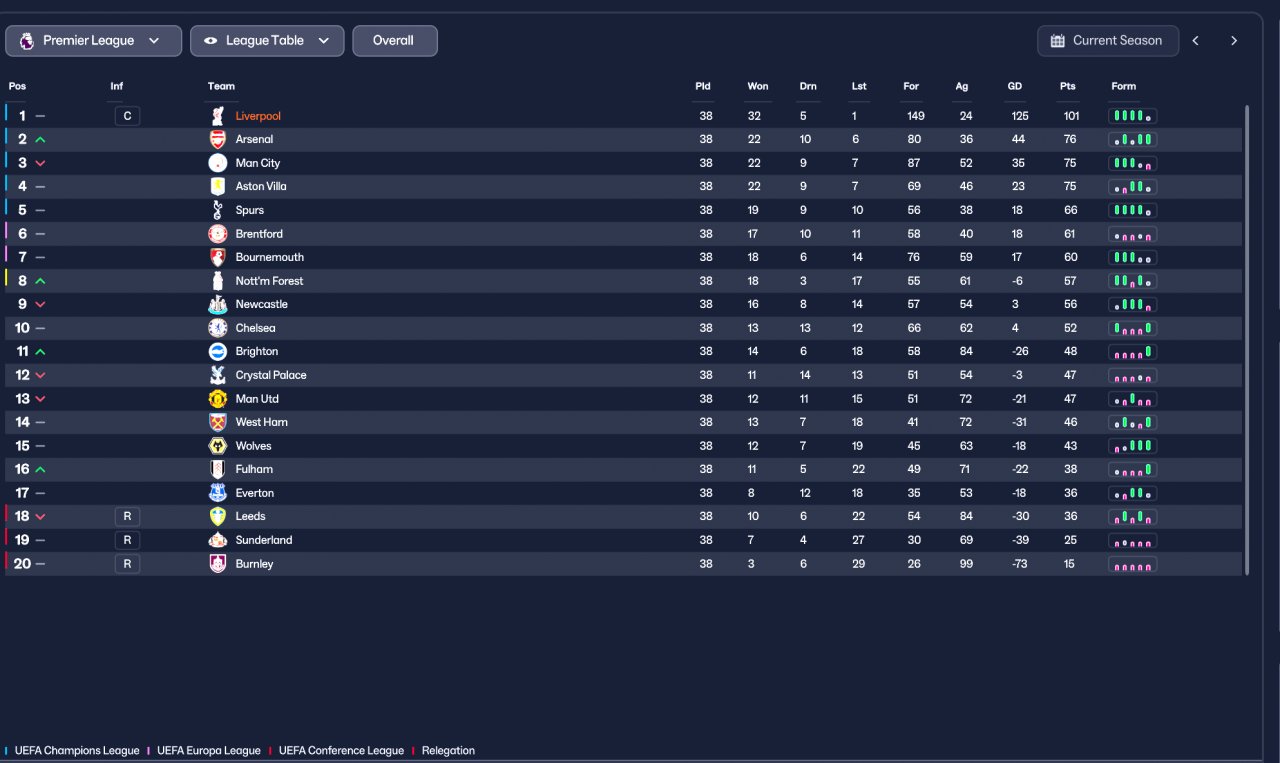
Task: Sort table by Pos column header
Action: pos(17,86)
